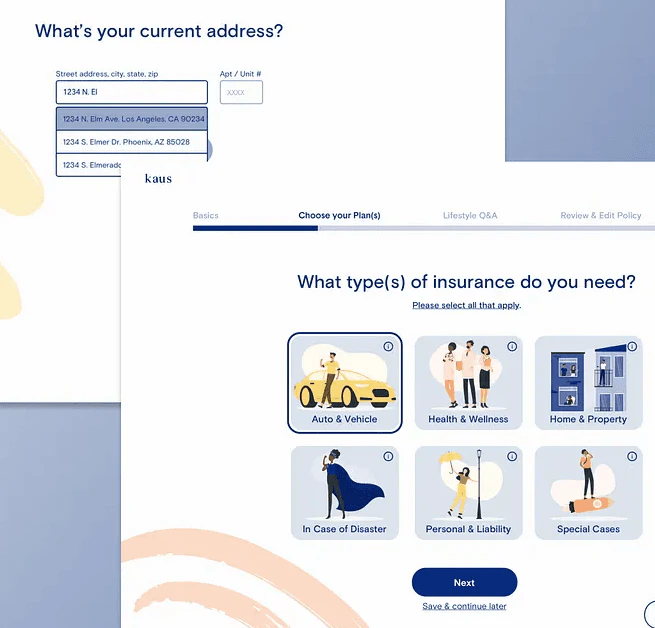The height and width of the screenshot is (628, 655).
Task: Go to the Basics step
Action: [x=205, y=216]
